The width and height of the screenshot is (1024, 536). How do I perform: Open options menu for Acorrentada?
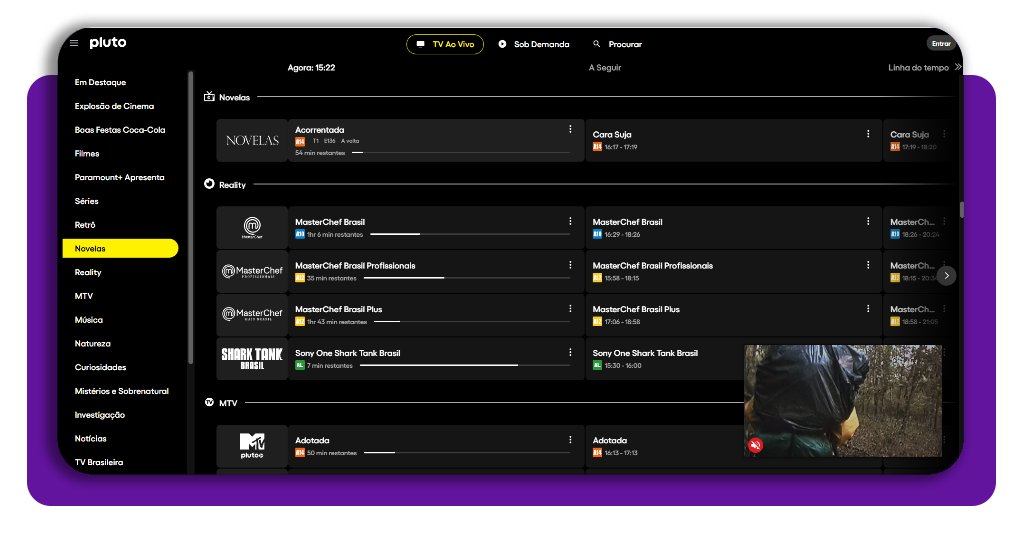pos(570,129)
